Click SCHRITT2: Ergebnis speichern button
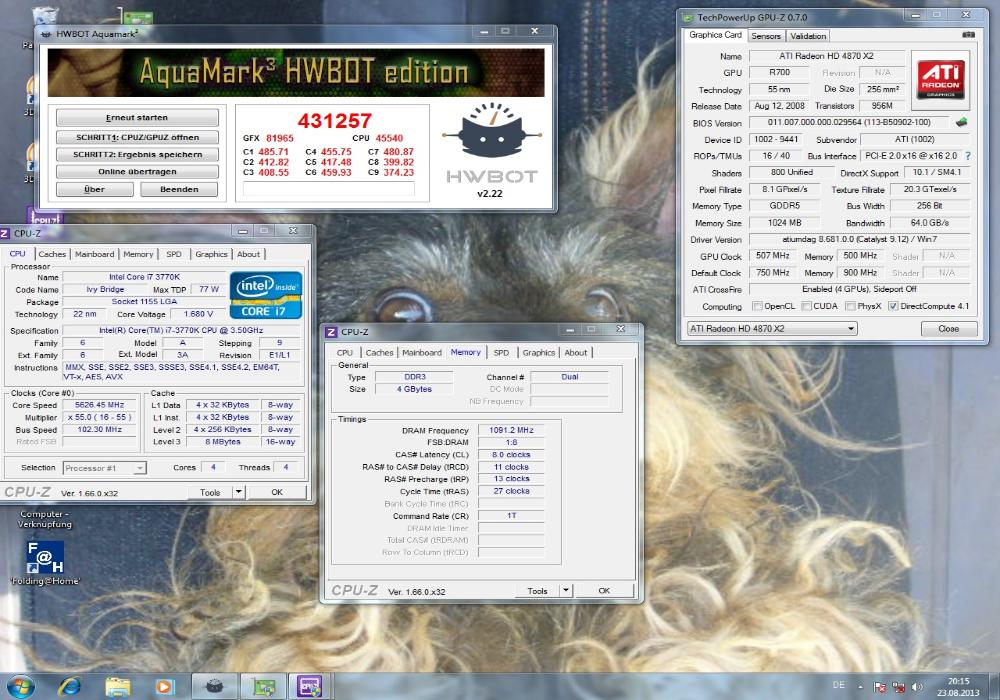 click(137, 154)
